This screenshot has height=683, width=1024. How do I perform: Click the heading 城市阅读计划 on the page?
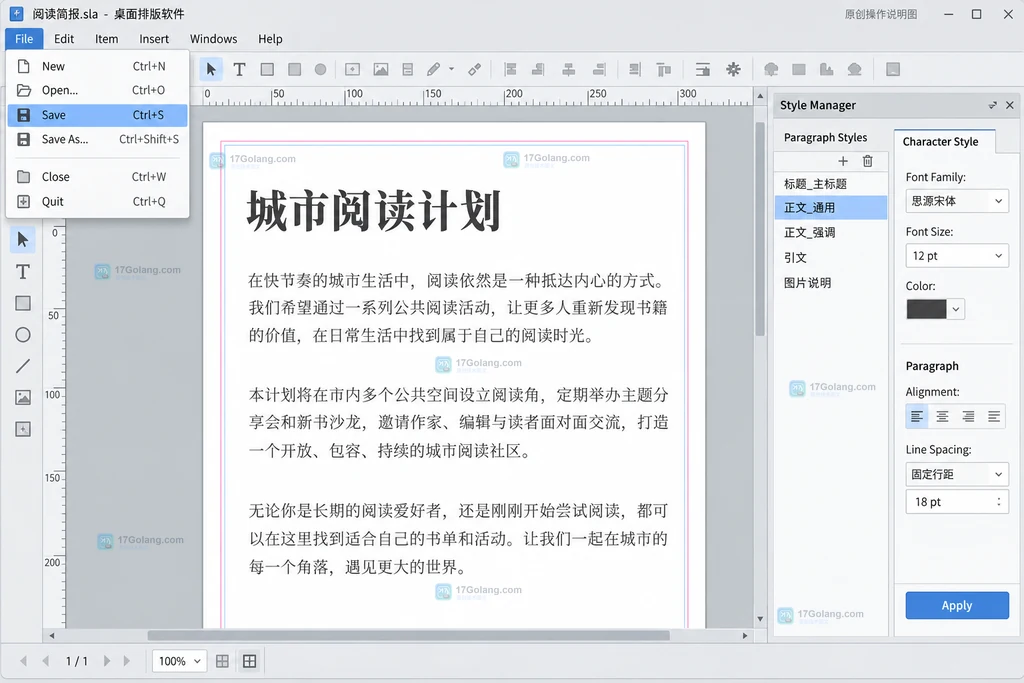click(x=374, y=211)
